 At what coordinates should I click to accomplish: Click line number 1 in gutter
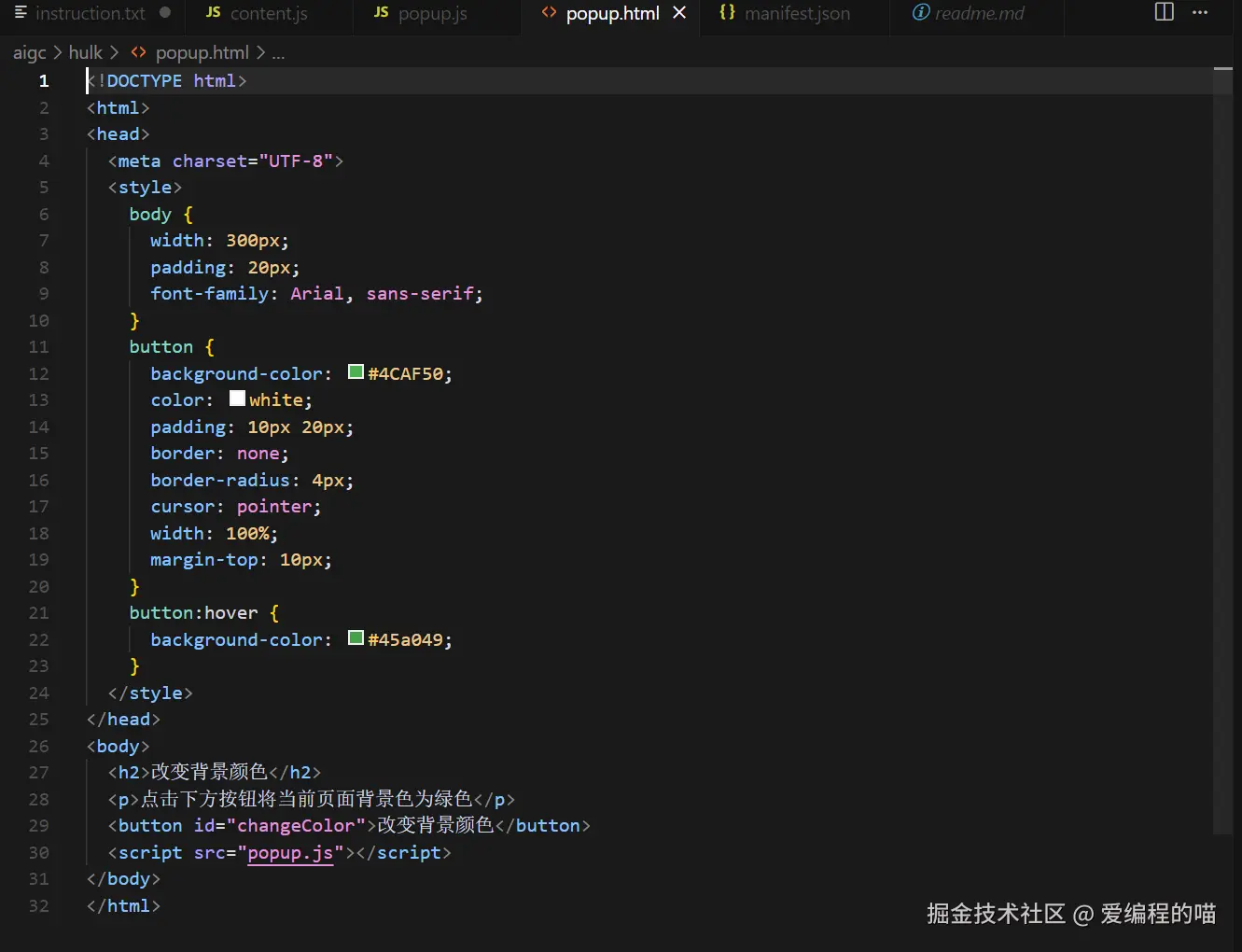coord(44,81)
